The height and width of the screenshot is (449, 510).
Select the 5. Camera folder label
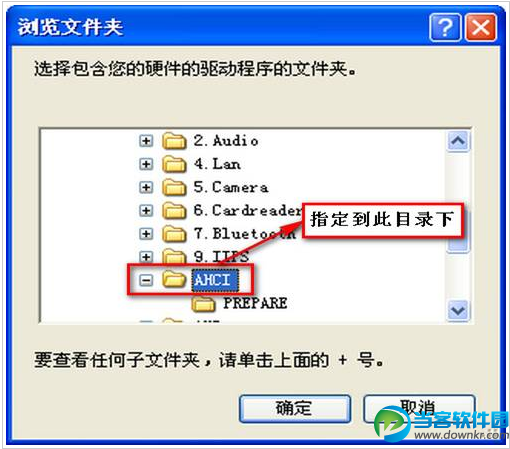(231, 187)
